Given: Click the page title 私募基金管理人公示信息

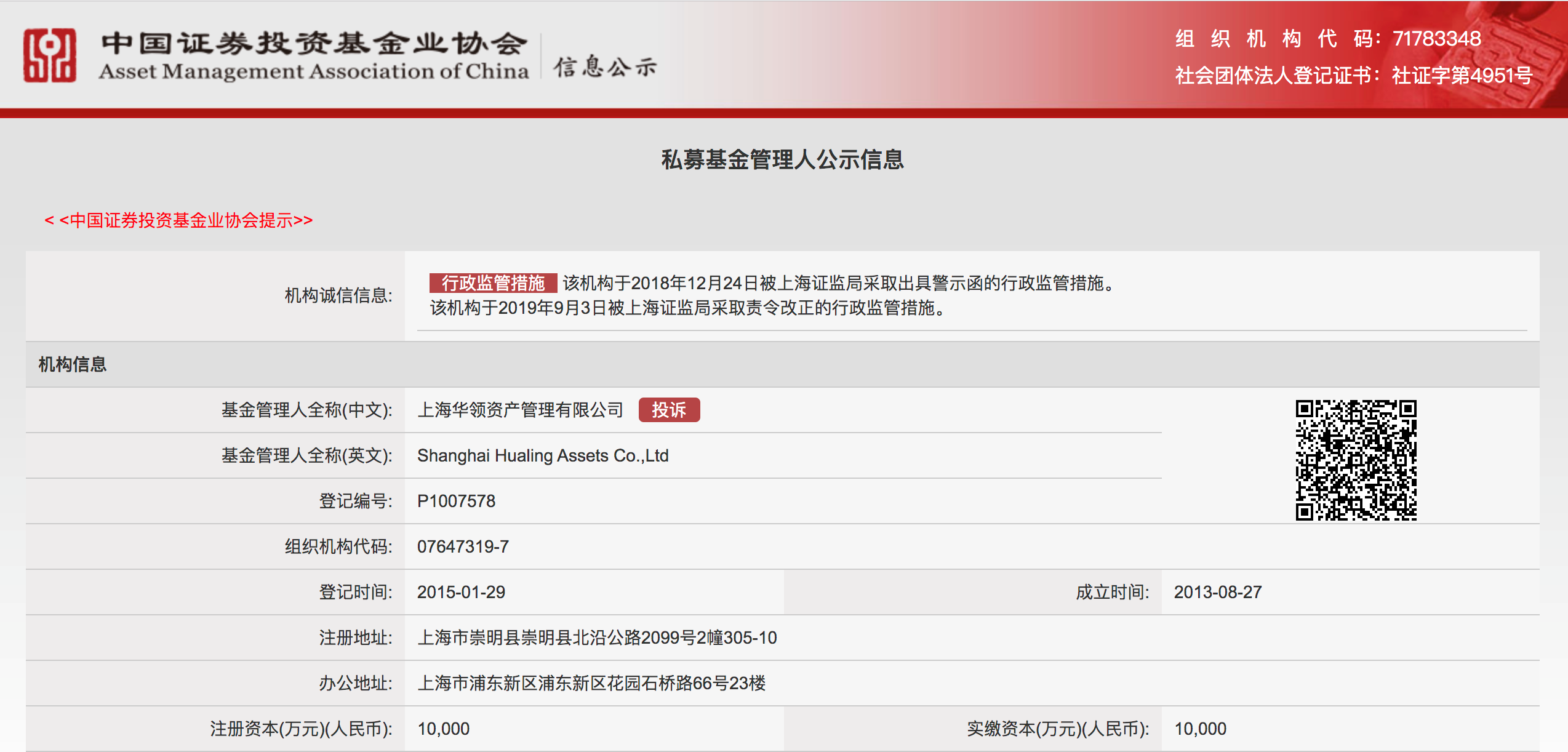Looking at the screenshot, I should click(782, 160).
